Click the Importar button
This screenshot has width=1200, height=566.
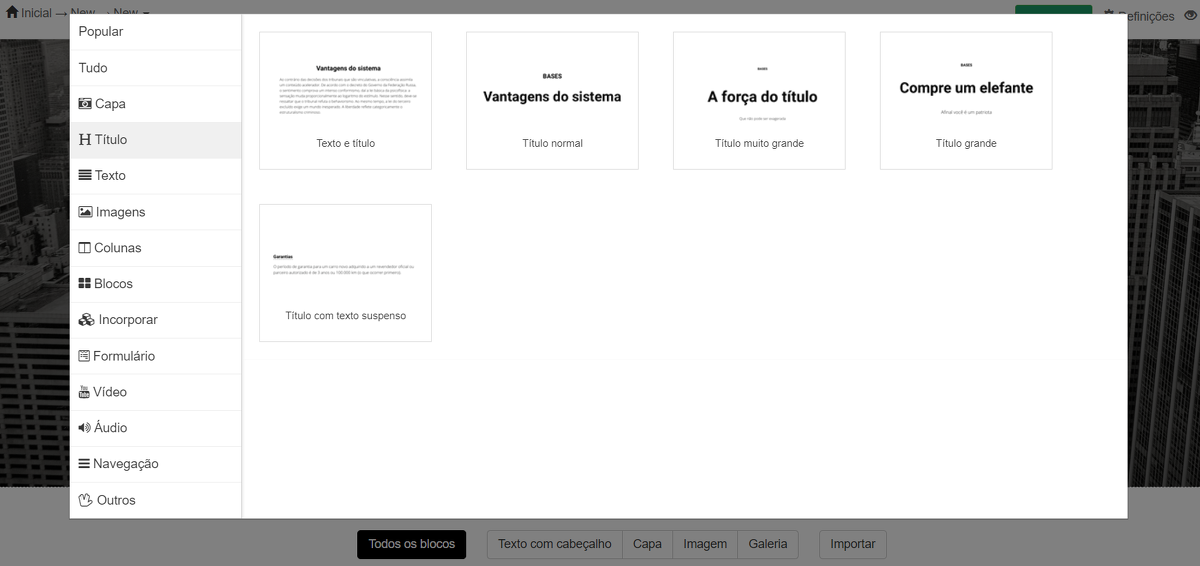(852, 544)
